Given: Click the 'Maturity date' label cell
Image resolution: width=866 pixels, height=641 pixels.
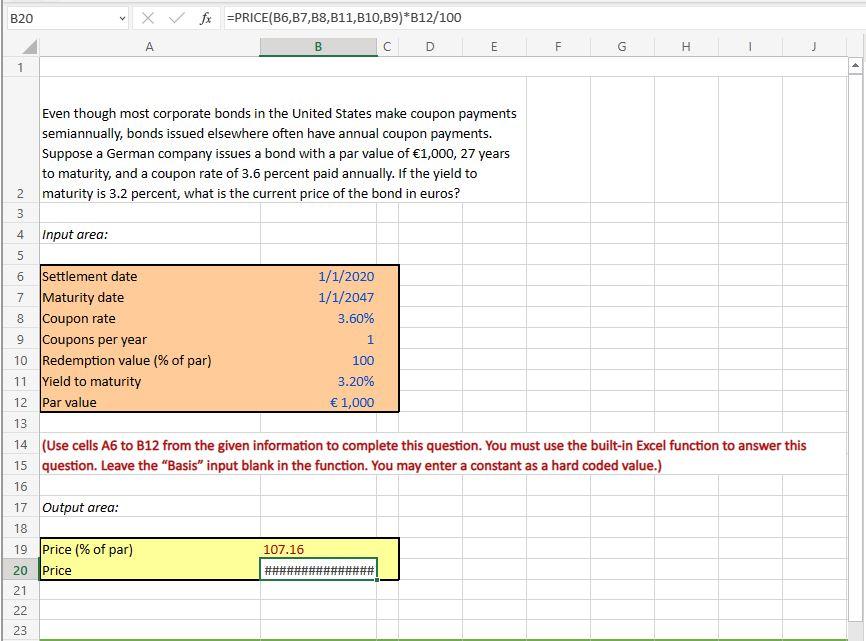Looking at the screenshot, I should click(x=150, y=298).
